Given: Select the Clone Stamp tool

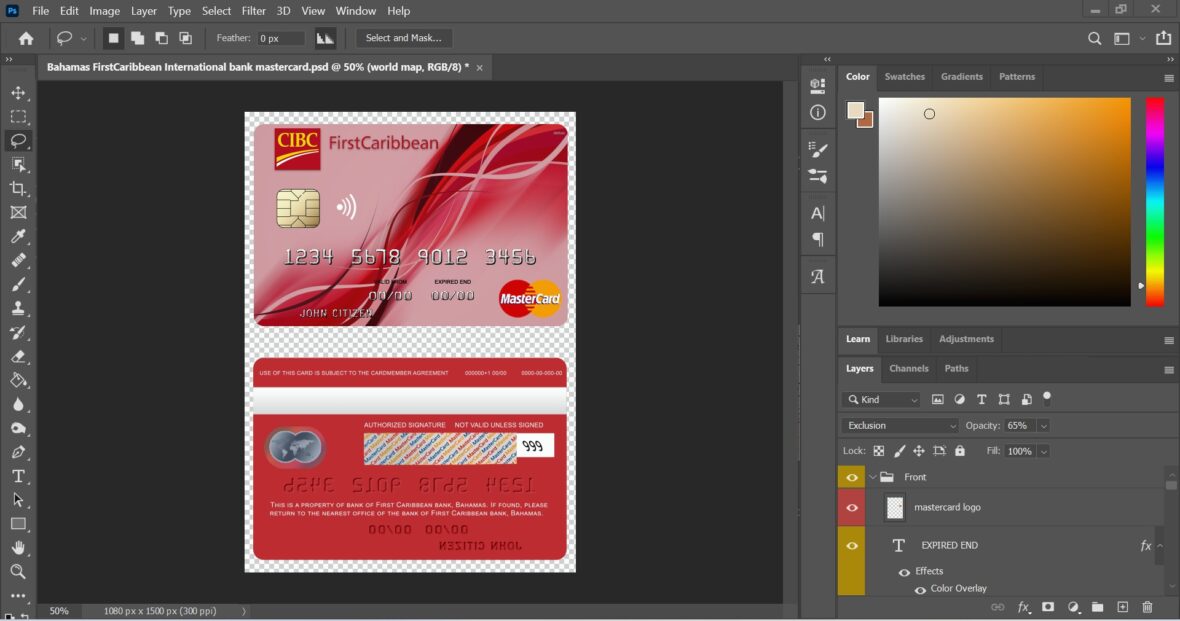Looking at the screenshot, I should 18,309.
